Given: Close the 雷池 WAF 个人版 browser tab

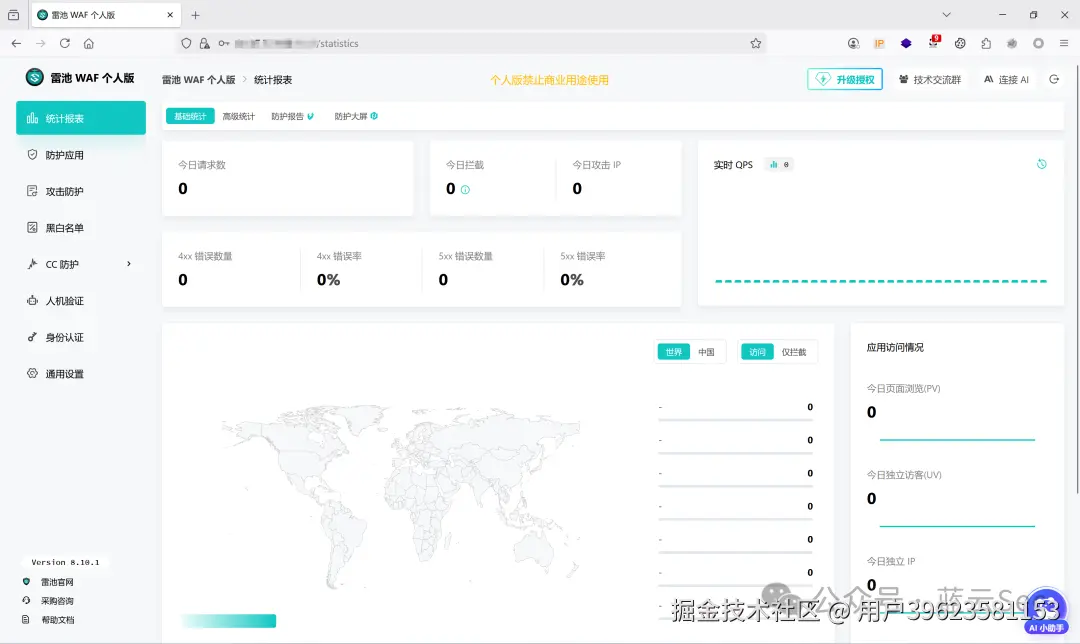Looking at the screenshot, I should (170, 15).
